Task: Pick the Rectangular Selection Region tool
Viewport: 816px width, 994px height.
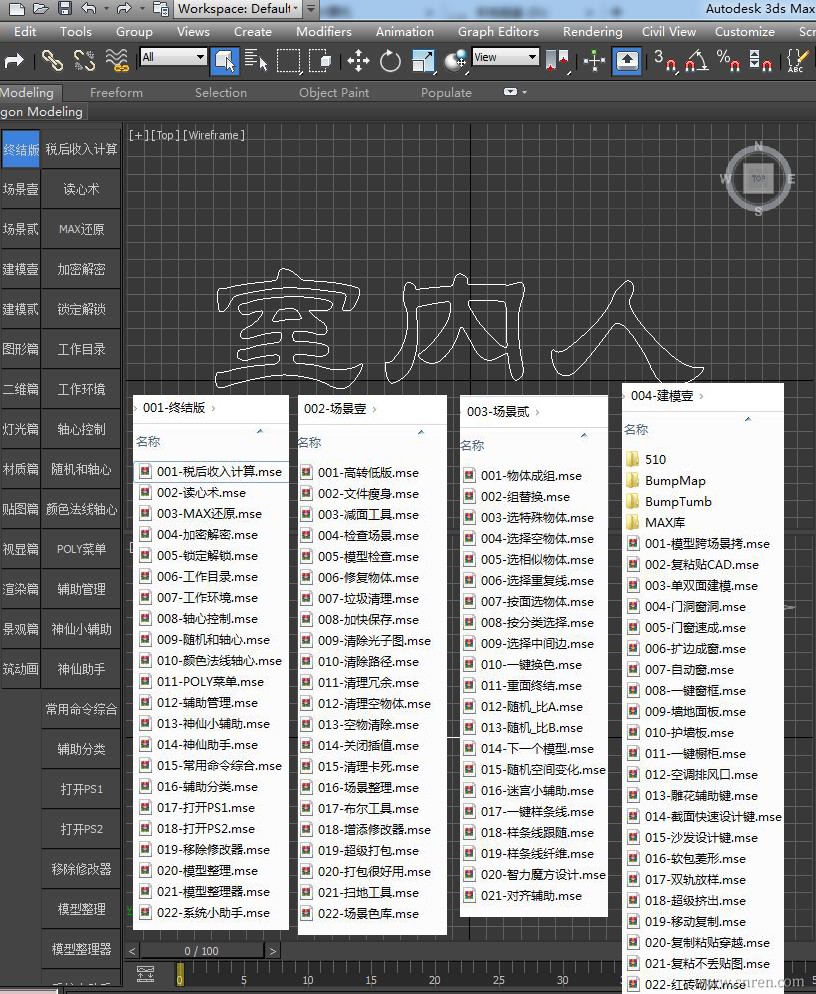Action: pos(288,61)
